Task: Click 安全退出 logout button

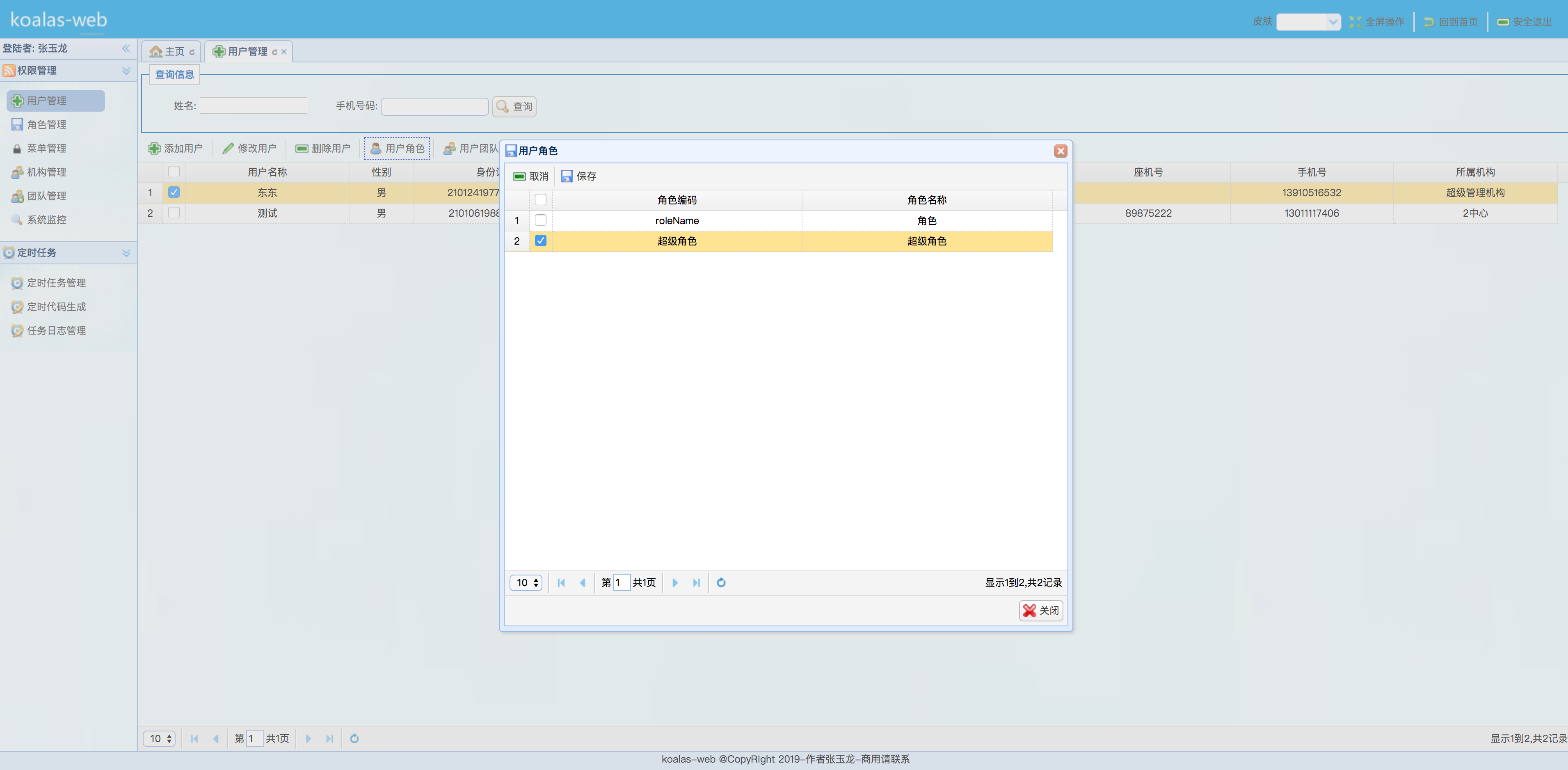Action: click(1525, 22)
